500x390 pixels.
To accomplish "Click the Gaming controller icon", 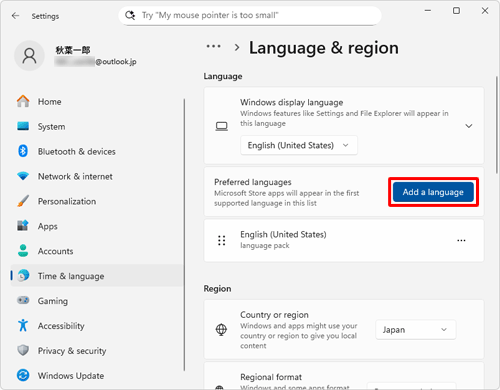I will tap(23, 300).
